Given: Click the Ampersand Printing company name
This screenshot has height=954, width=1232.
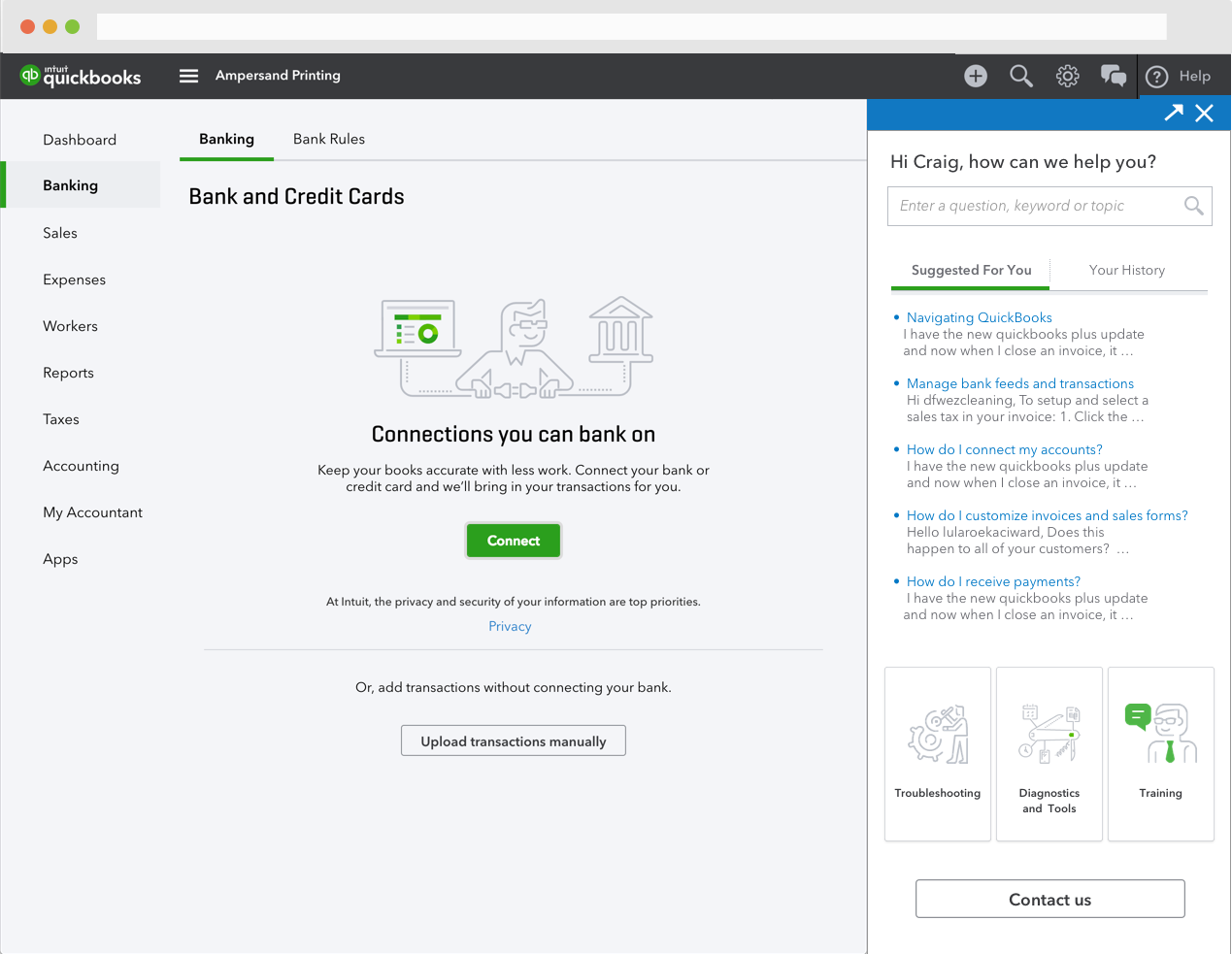Looking at the screenshot, I should (x=278, y=75).
